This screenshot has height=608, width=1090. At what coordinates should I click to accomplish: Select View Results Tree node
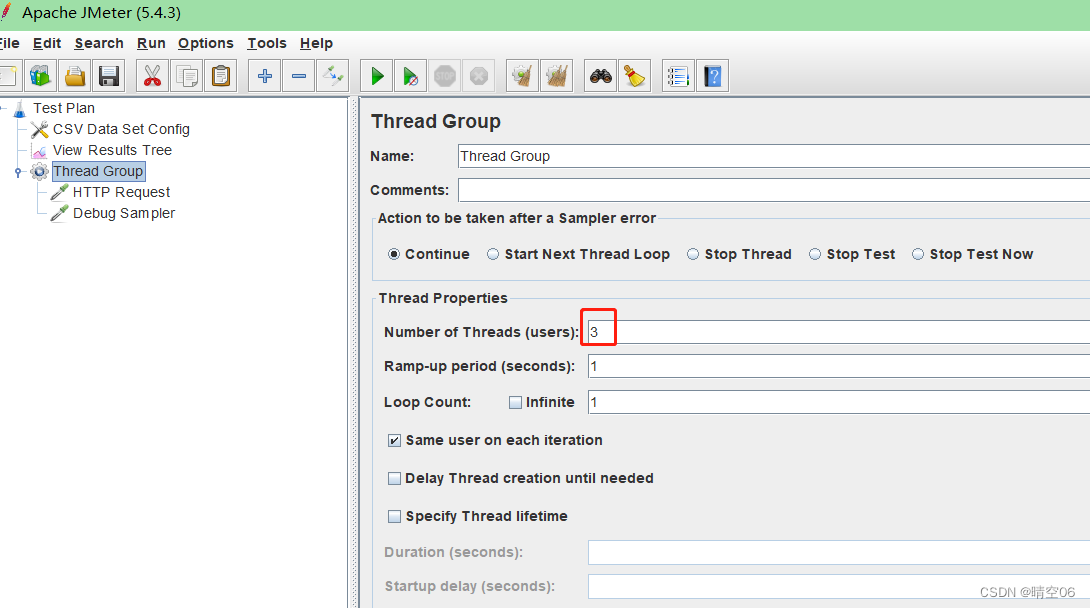coord(112,151)
